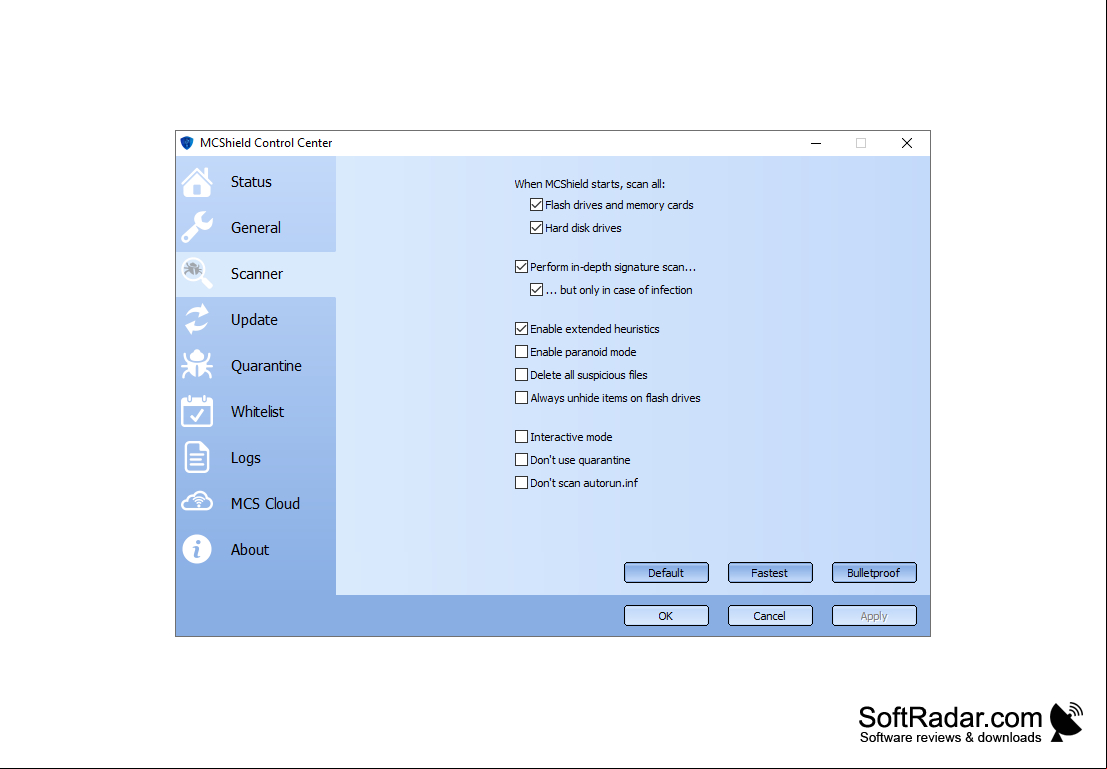Check Don't scan autorun.inf

(521, 482)
